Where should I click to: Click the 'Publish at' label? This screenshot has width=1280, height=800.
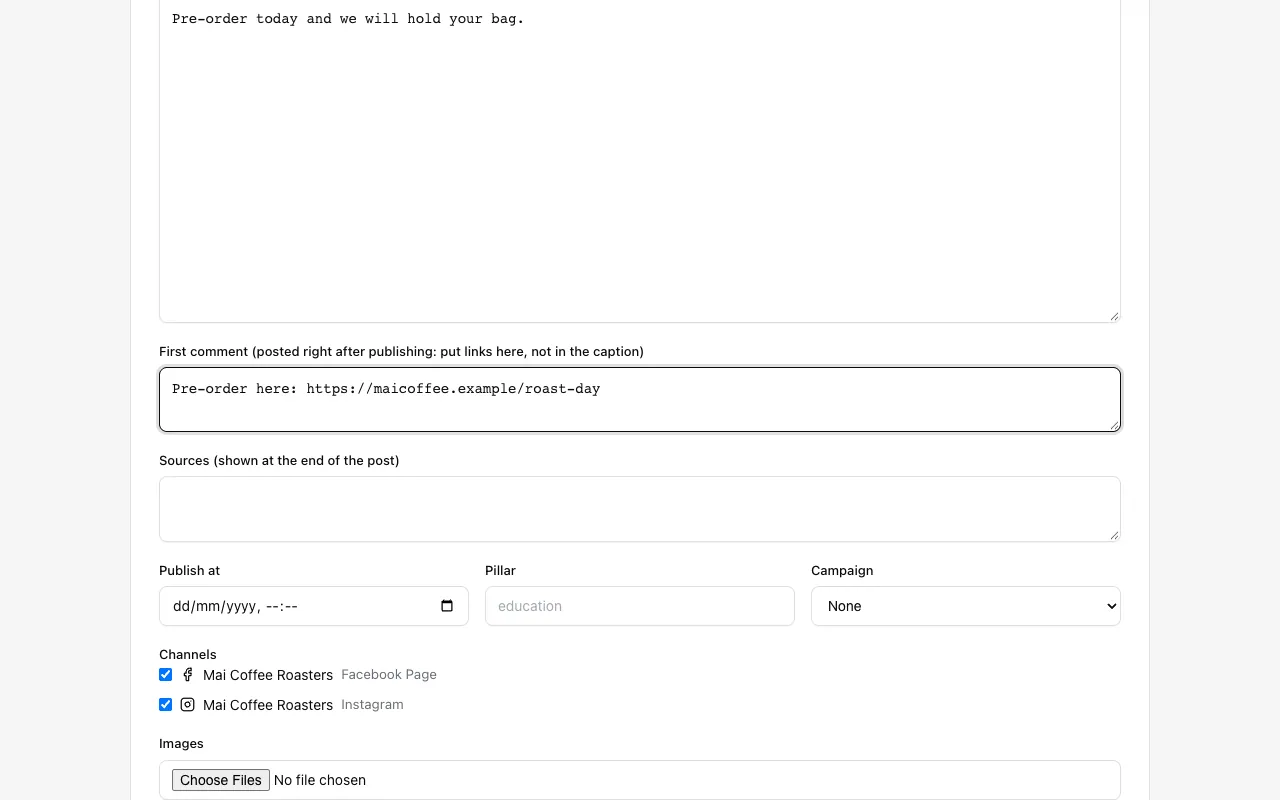point(189,571)
